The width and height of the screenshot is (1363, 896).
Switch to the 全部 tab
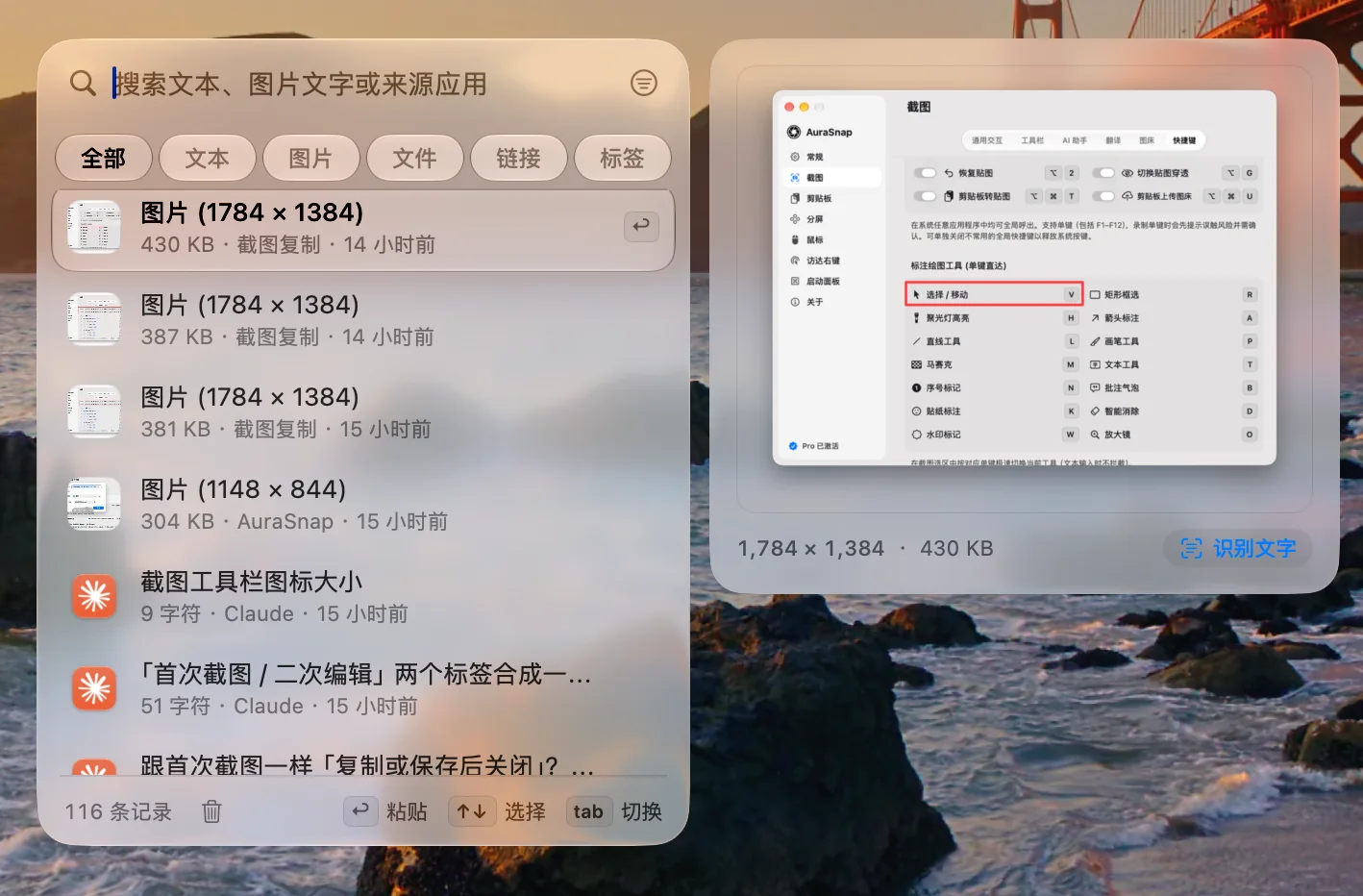(104, 159)
